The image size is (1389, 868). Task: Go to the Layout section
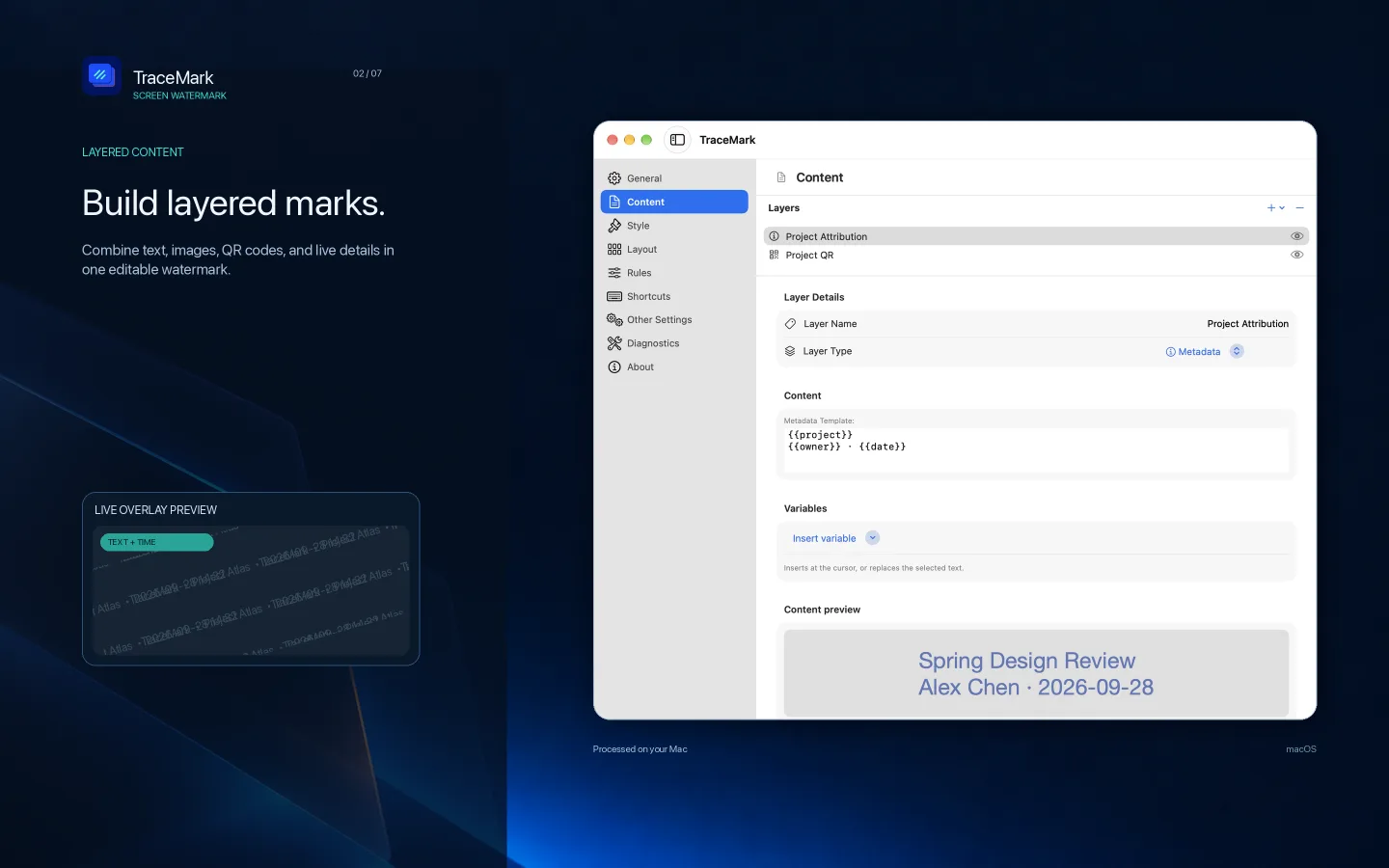coord(674,249)
